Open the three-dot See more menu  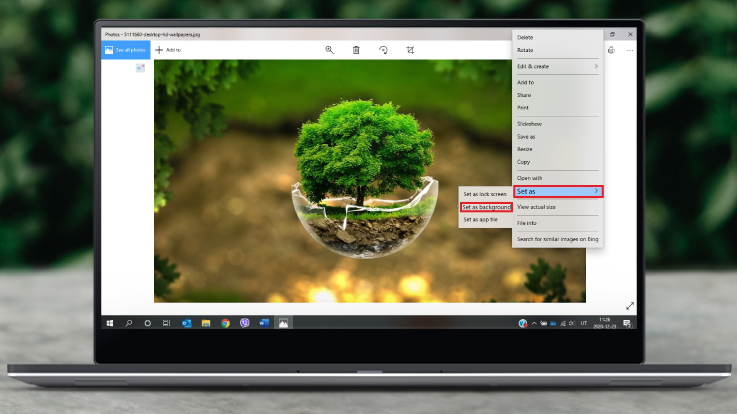[630, 49]
